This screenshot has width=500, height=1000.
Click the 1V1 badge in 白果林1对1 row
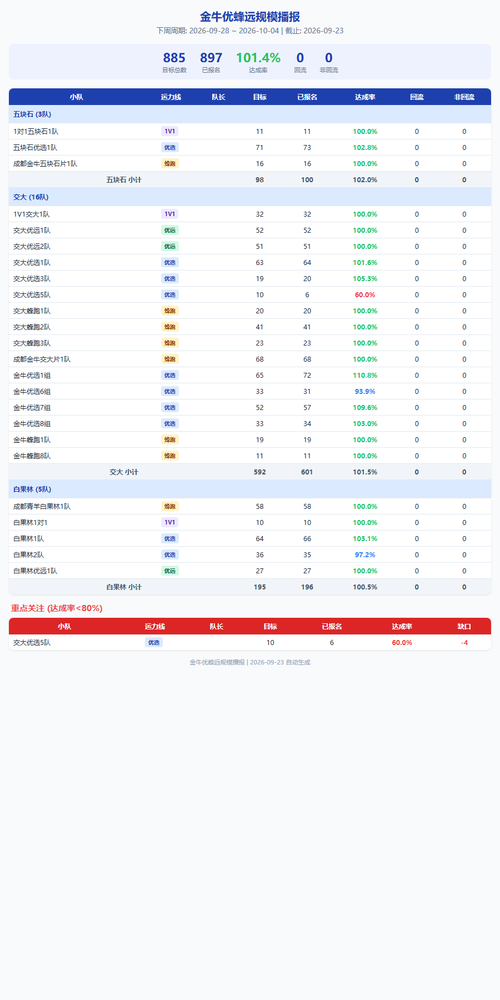170,522
